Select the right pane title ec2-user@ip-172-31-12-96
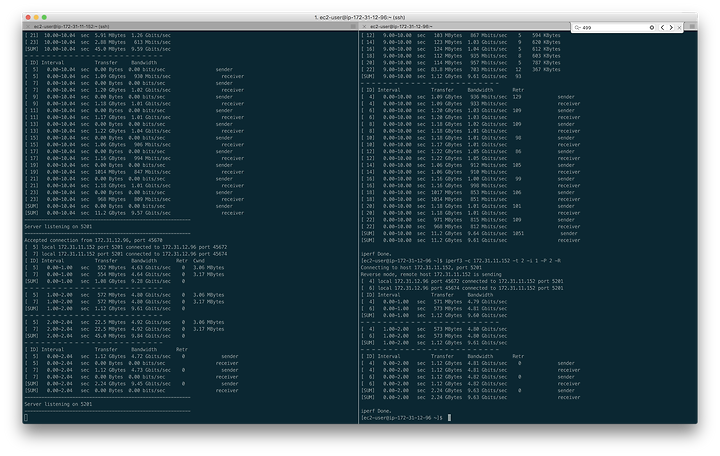Image resolution: width=720 pixels, height=456 pixels. (x=401, y=27)
